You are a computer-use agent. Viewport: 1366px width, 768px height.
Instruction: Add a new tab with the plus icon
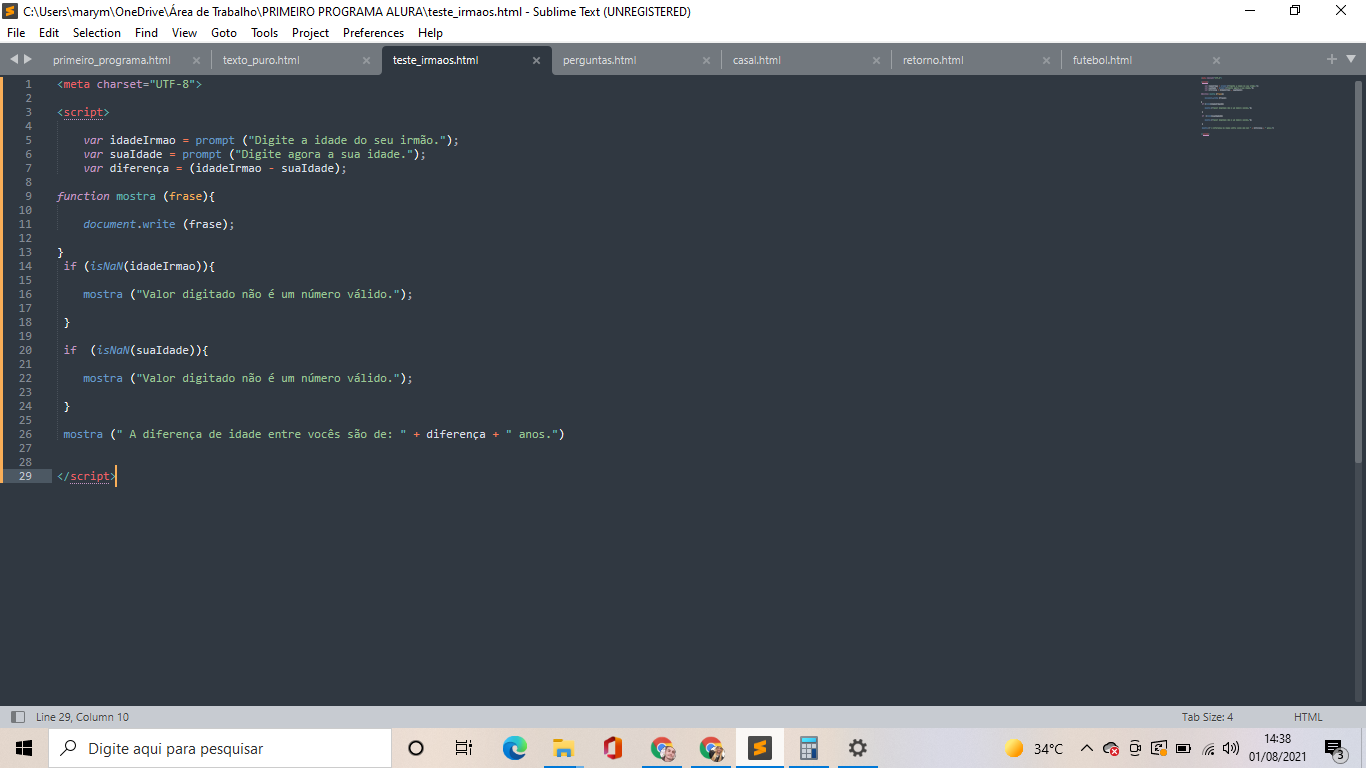[1332, 60]
